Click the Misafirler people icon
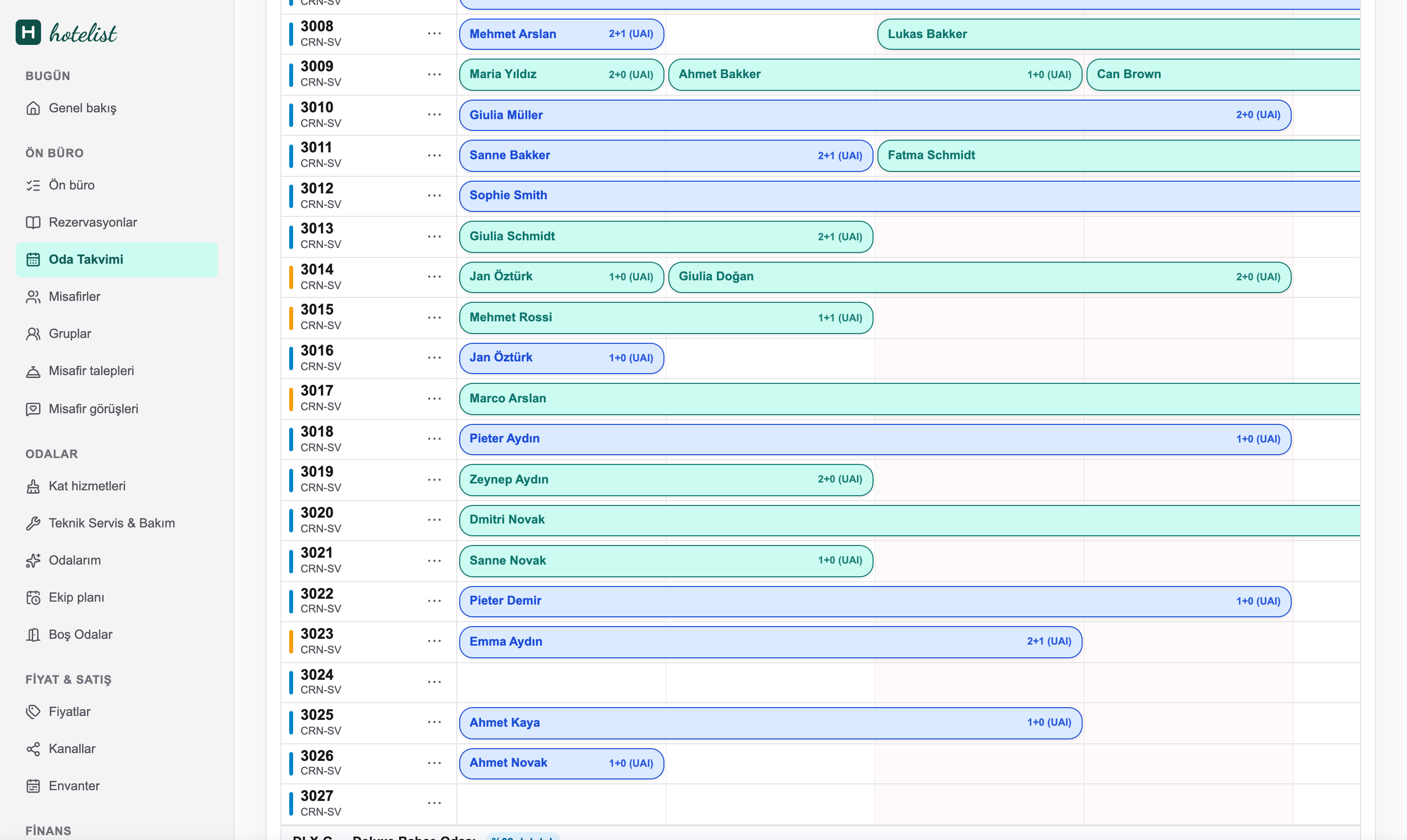Image resolution: width=1407 pixels, height=840 pixels. pos(33,296)
